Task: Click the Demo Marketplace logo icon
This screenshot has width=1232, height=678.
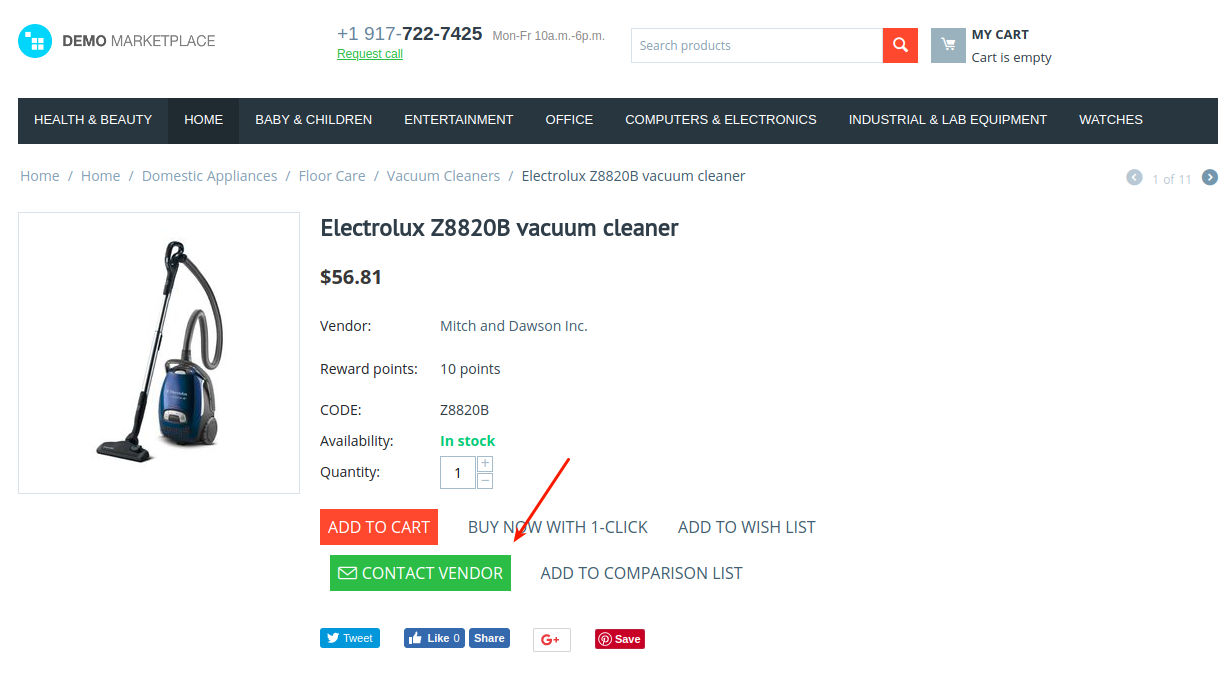Action: pos(35,41)
